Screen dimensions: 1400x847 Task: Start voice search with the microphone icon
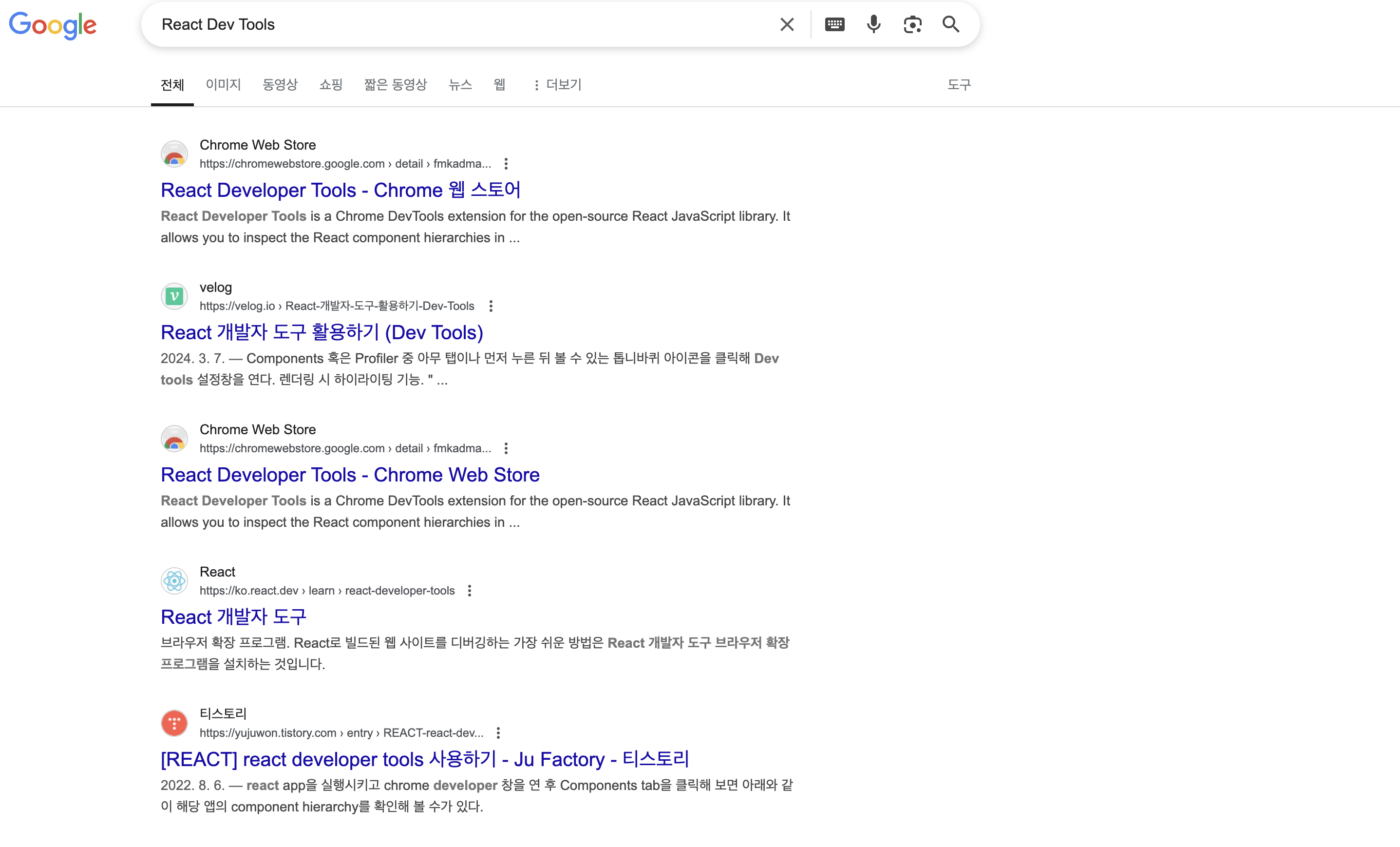(x=874, y=24)
